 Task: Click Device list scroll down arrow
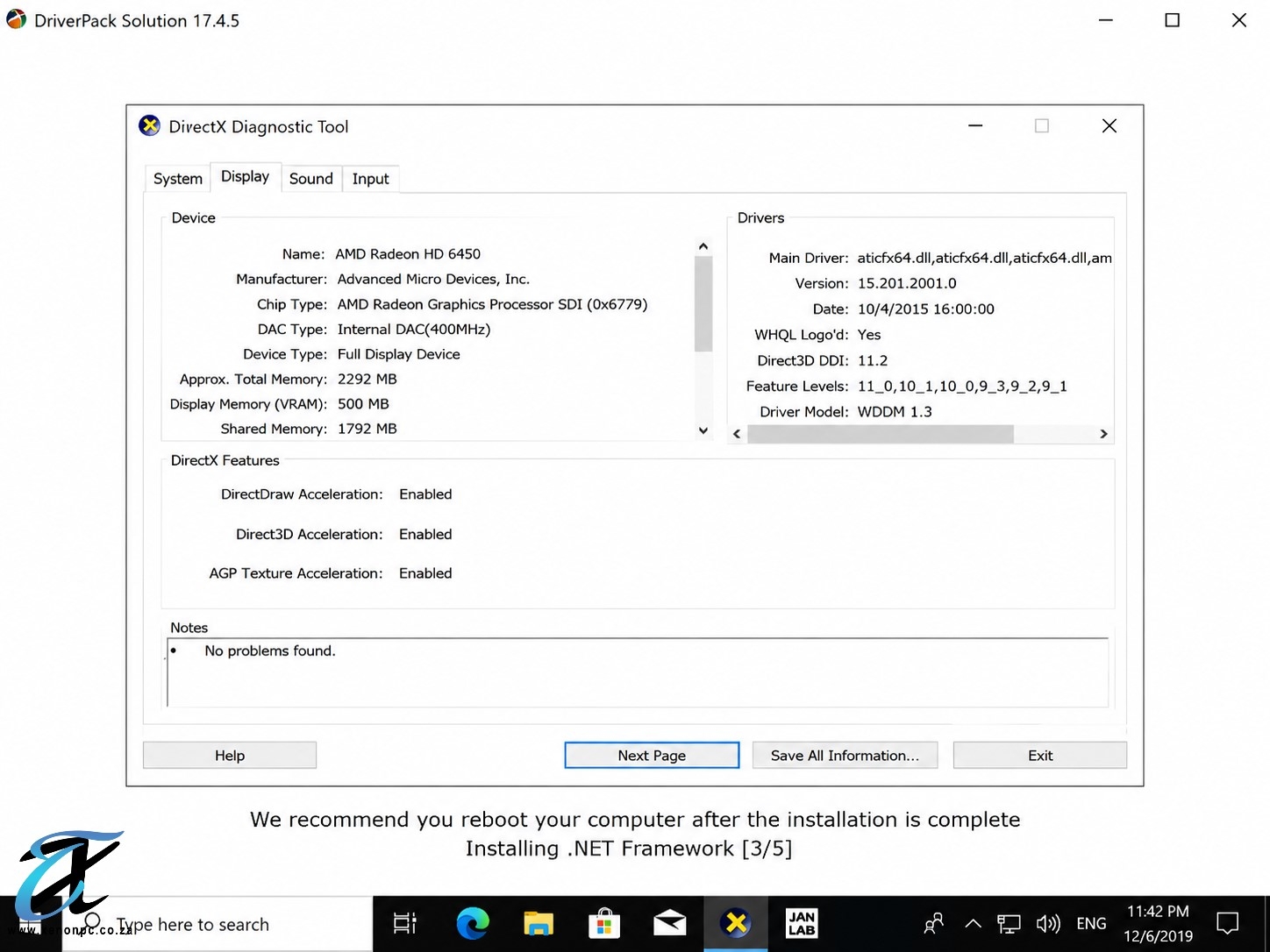pyautogui.click(x=703, y=430)
